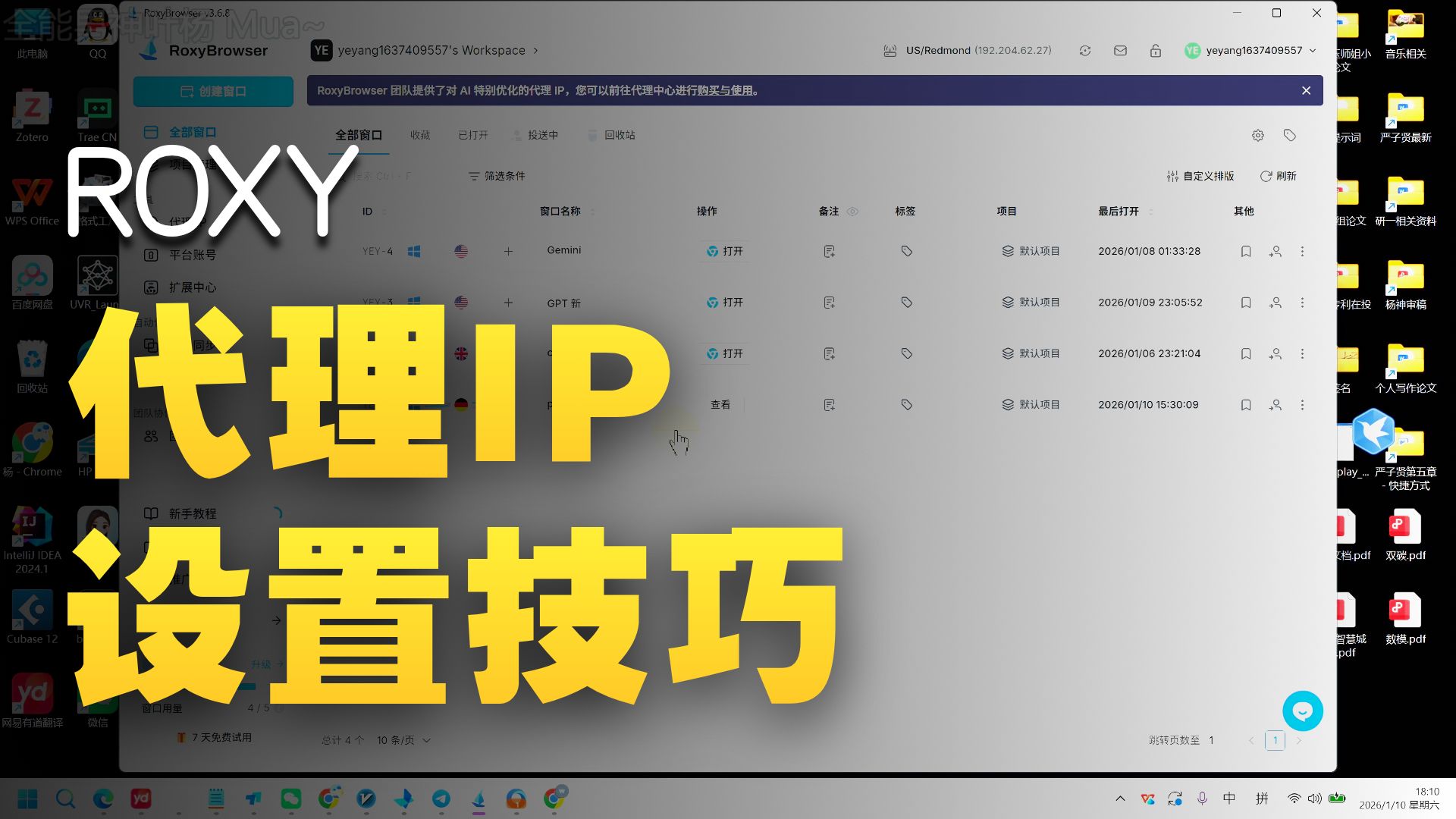Switch to the 回收站 tab
The height and width of the screenshot is (819, 1456).
pyautogui.click(x=619, y=135)
